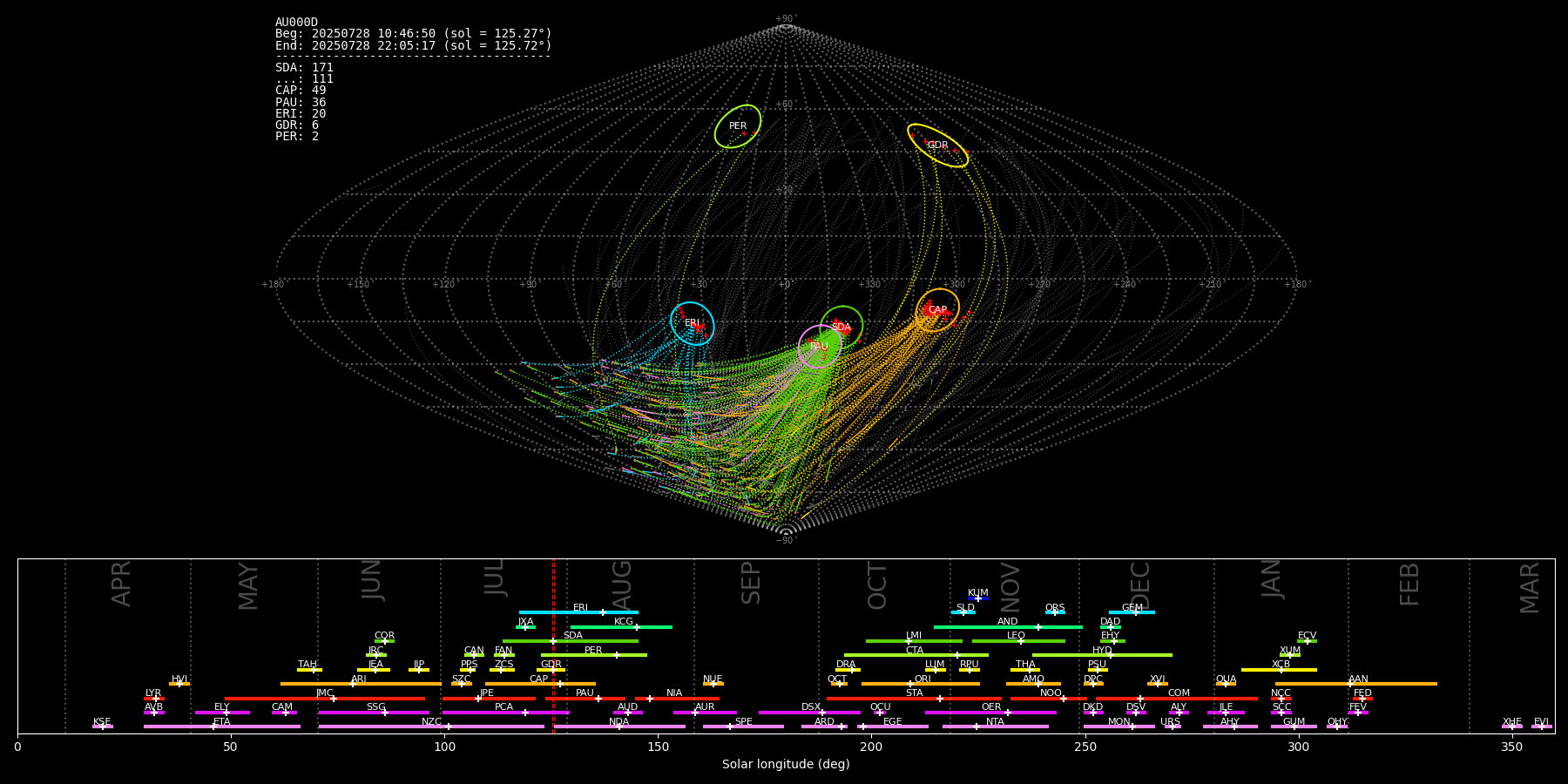This screenshot has width=1568, height=784.
Task: Click the KSE shower label in timeline
Action: pos(102,722)
